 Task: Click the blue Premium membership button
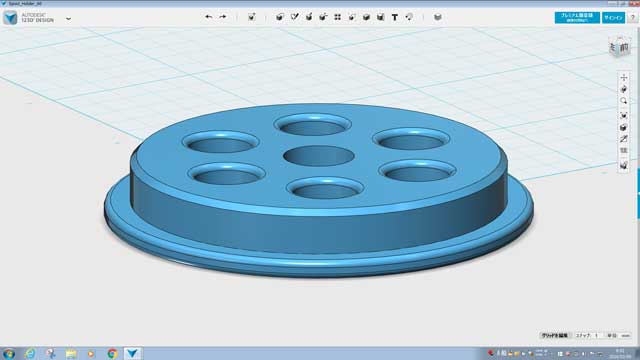click(577, 18)
